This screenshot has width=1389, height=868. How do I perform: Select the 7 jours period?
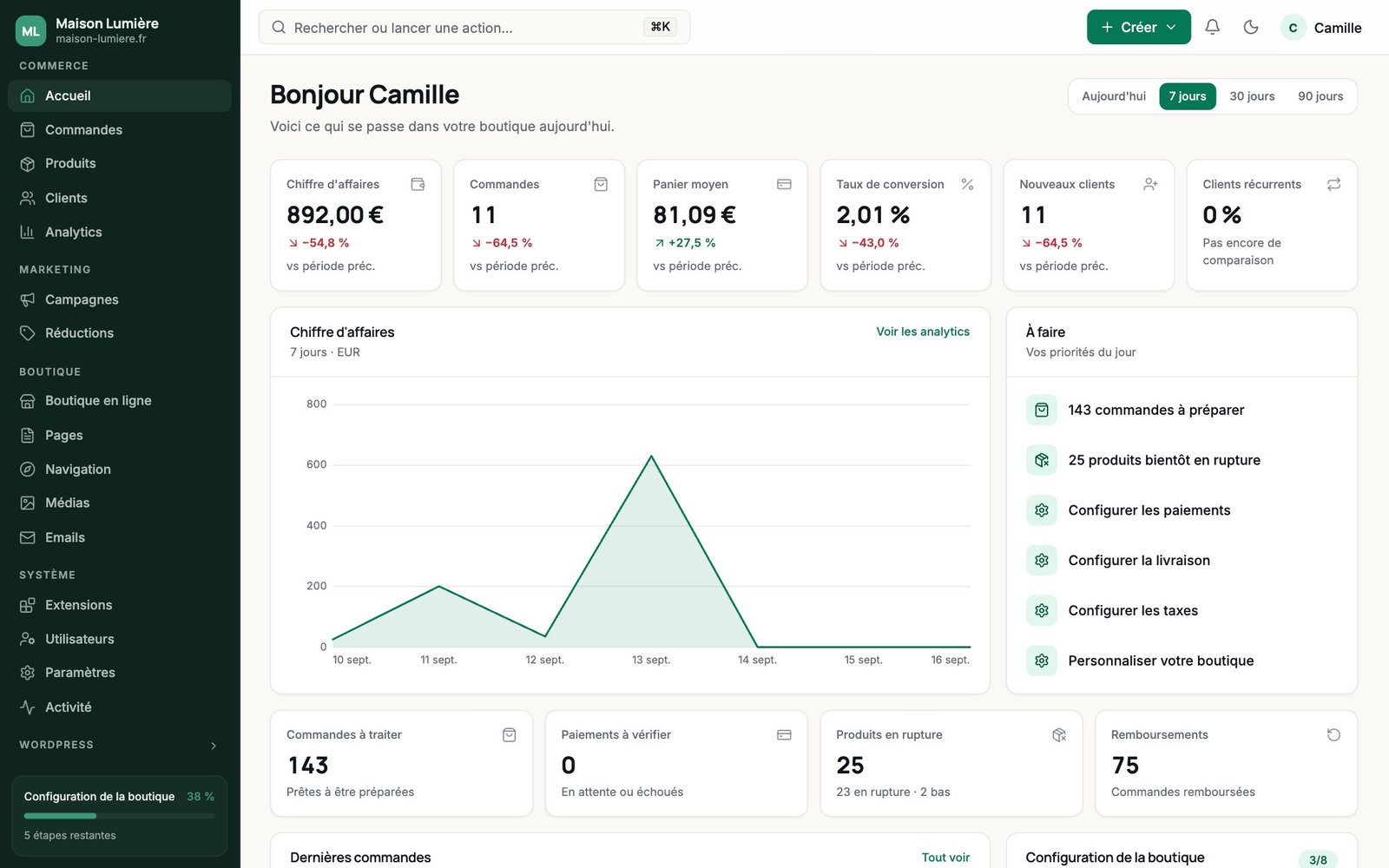(x=1188, y=96)
